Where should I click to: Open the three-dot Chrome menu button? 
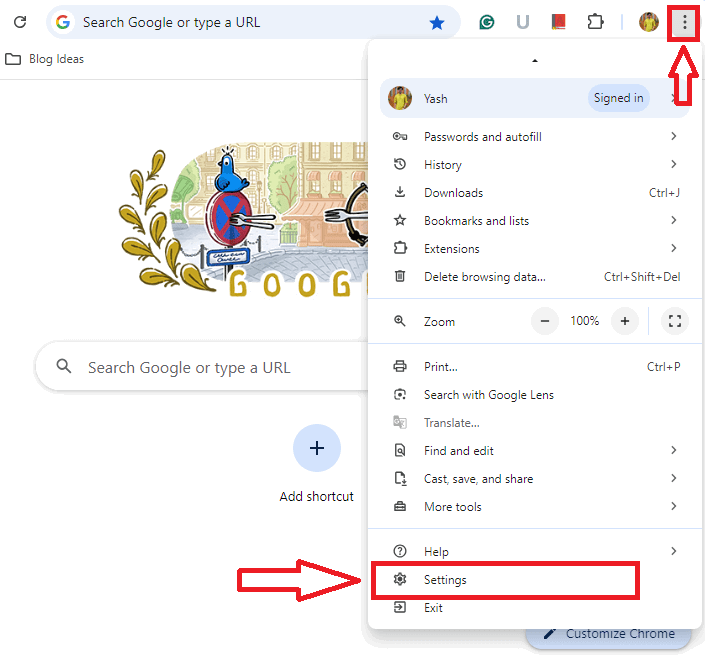click(684, 22)
